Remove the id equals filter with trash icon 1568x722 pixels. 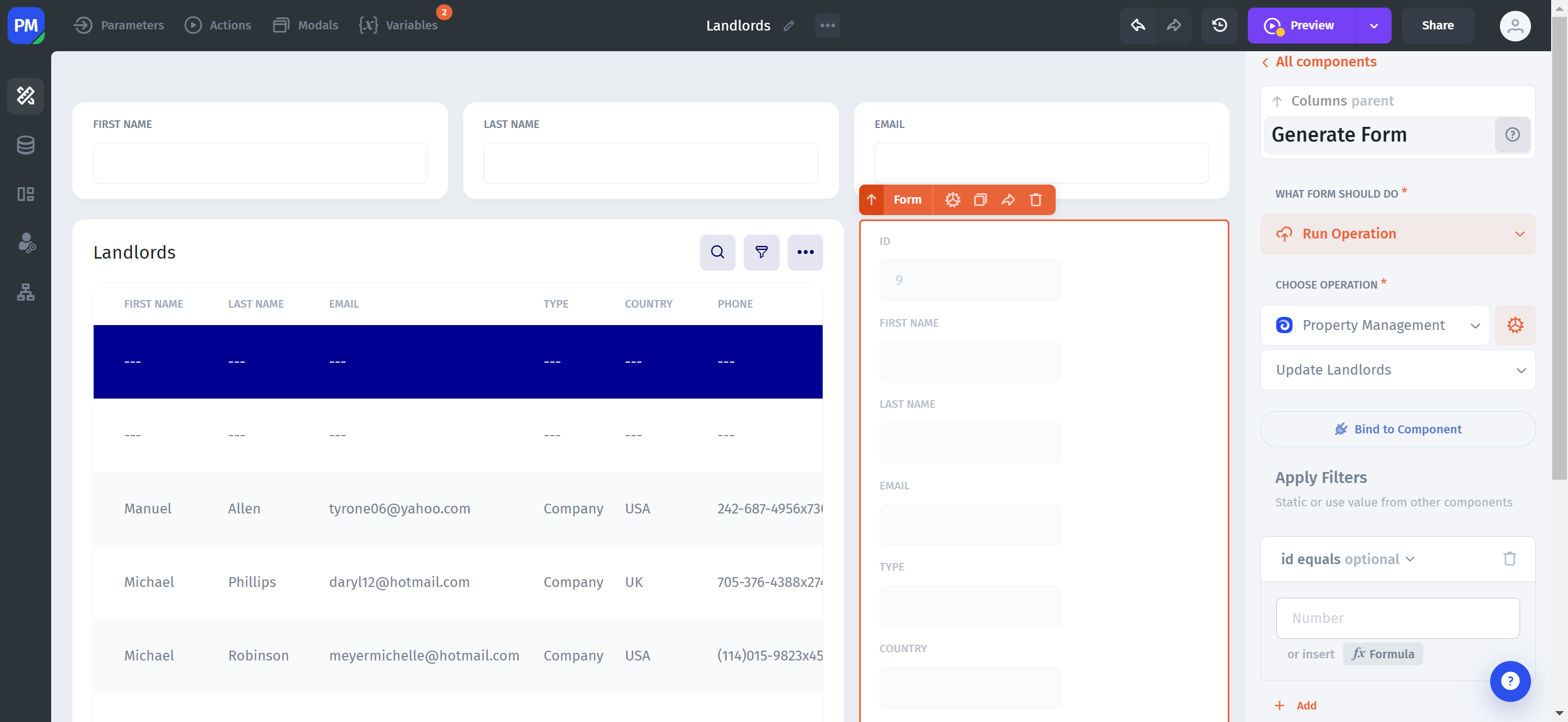[x=1509, y=558]
